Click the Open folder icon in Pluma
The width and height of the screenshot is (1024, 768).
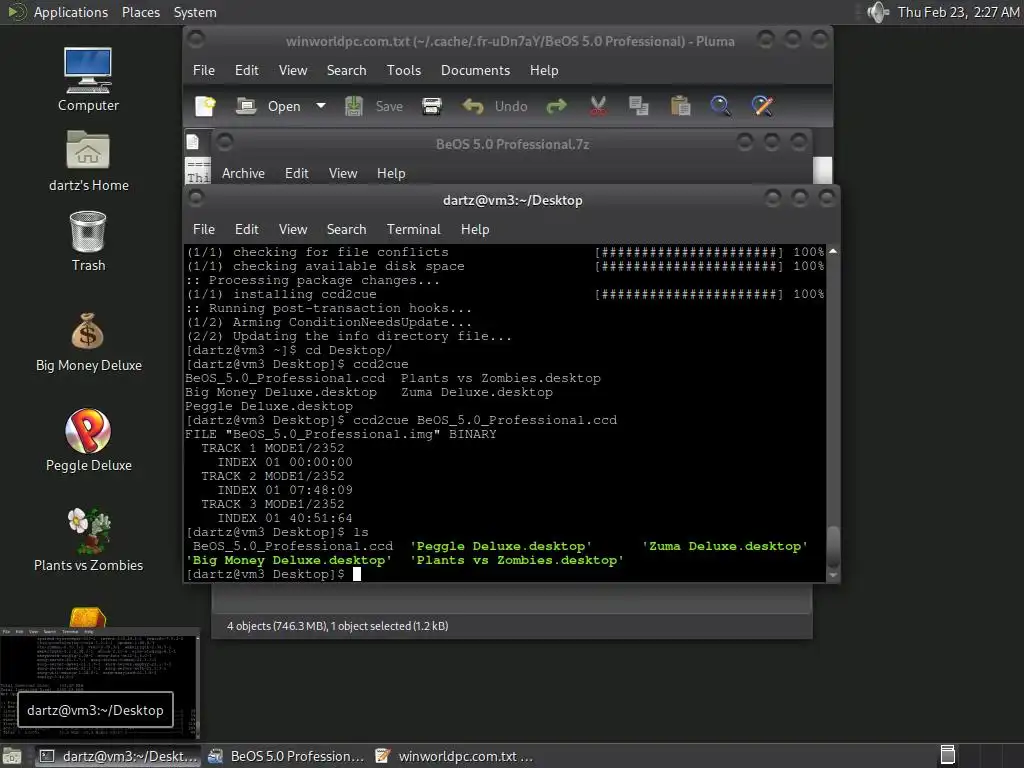[246, 106]
